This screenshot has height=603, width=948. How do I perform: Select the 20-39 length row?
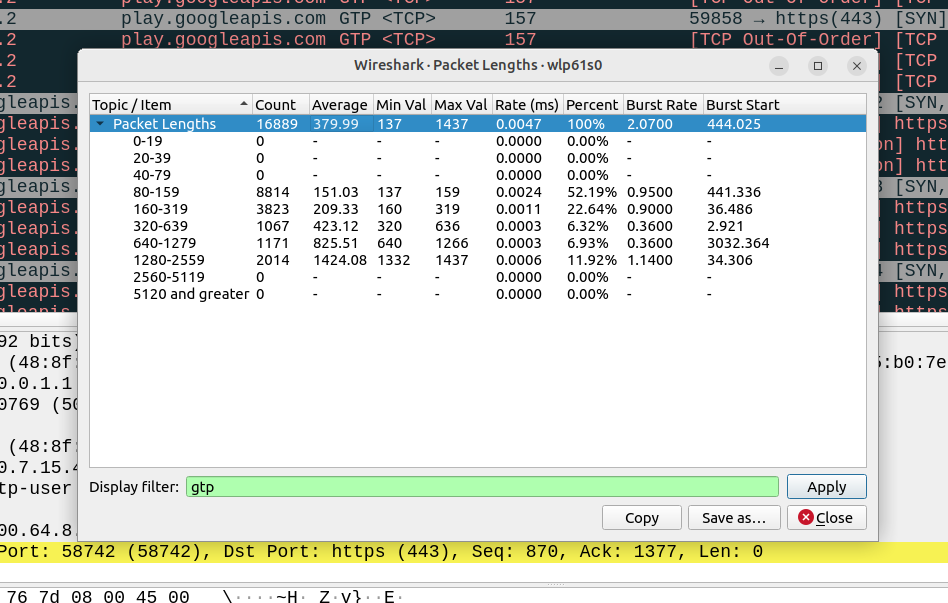coord(478,158)
